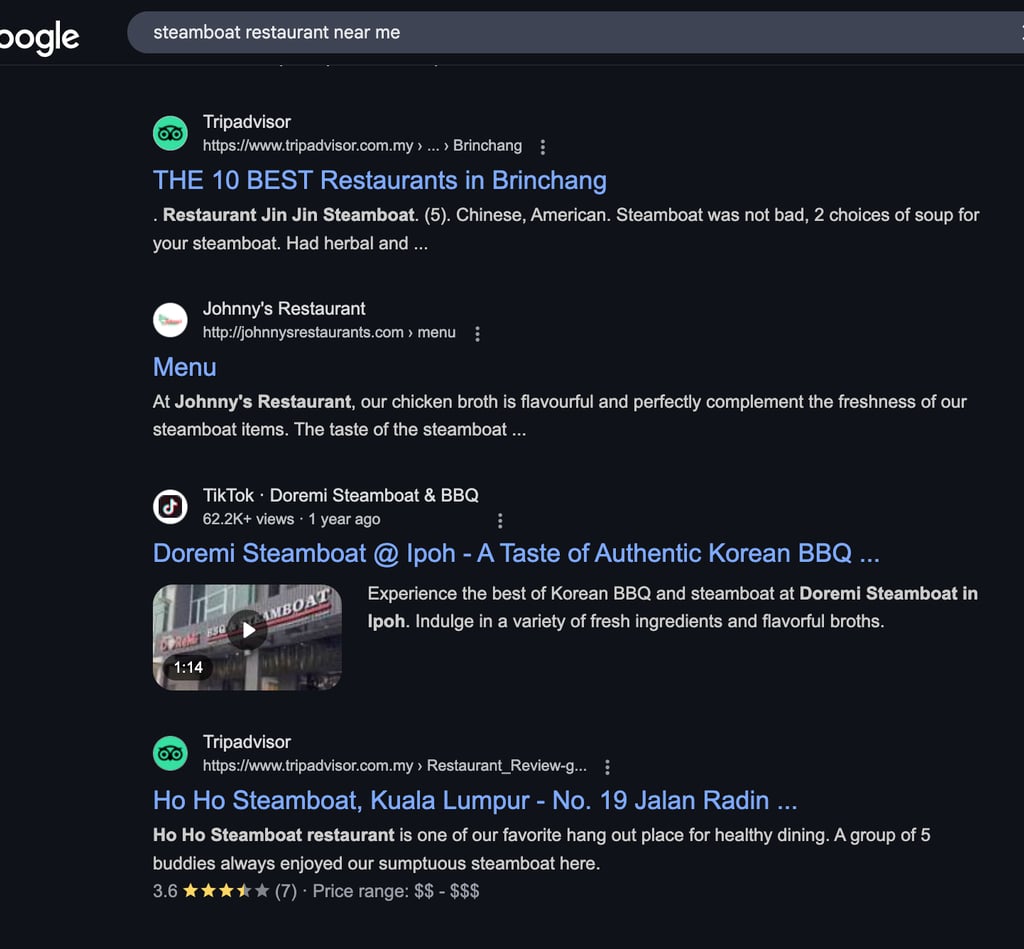Open 'THE 10 BEST Restaurants in Brinchang' result
1024x949 pixels.
(x=379, y=181)
